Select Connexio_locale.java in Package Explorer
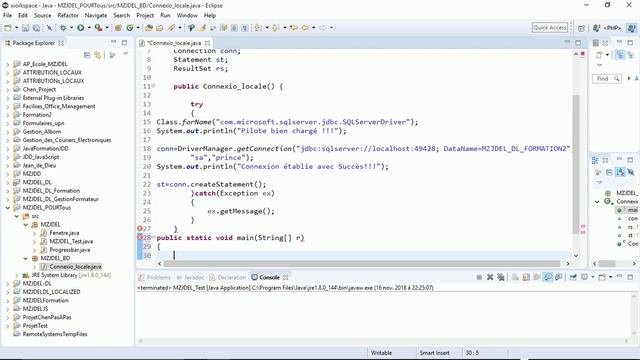 click(x=71, y=267)
